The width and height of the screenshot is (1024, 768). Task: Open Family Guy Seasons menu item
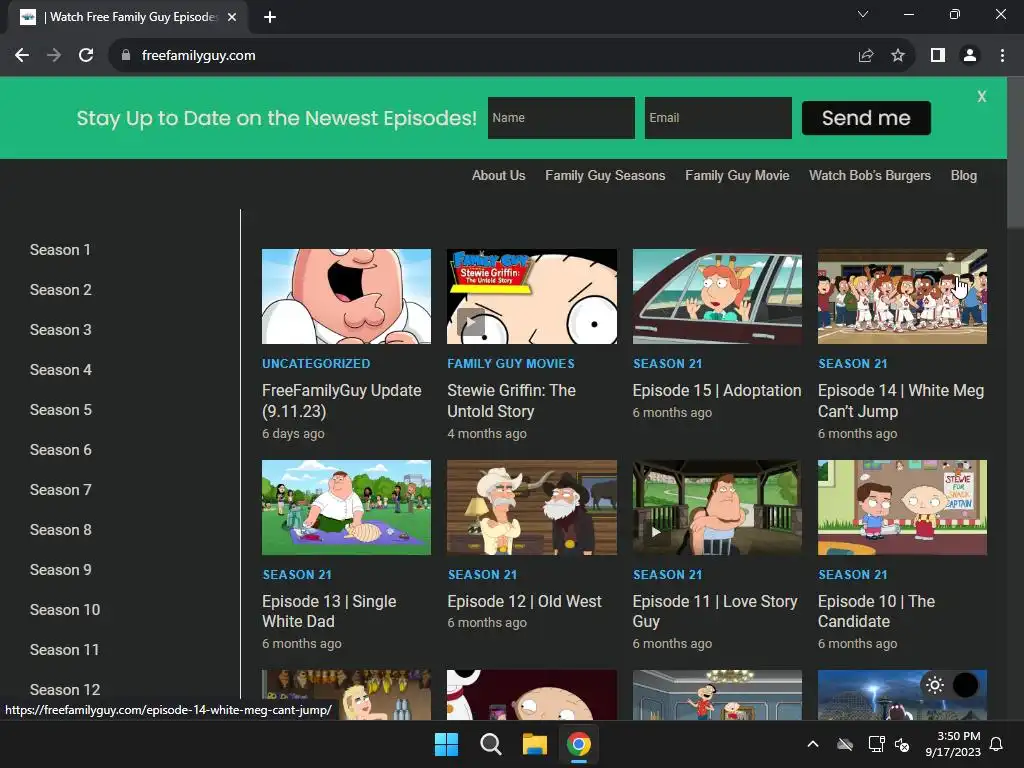coord(605,175)
